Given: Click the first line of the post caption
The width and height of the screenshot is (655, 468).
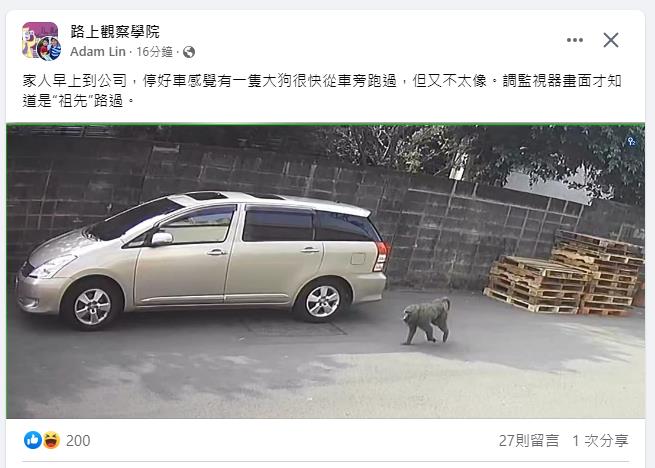Looking at the screenshot, I should 322,81.
